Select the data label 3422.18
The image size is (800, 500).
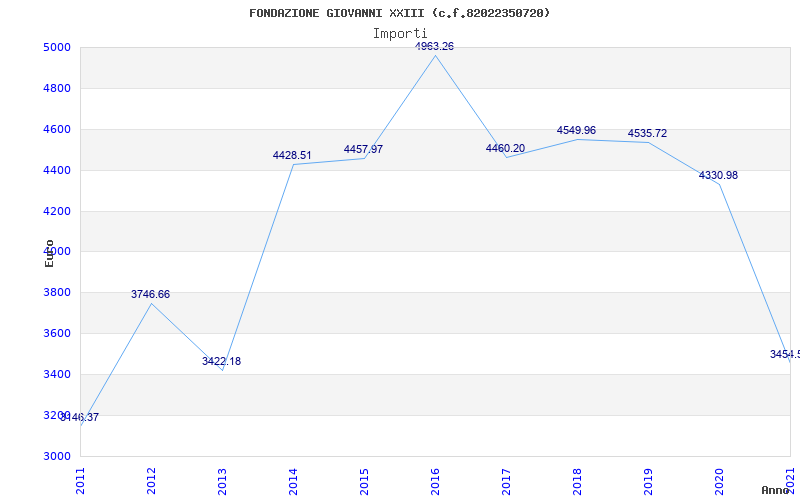[221, 361]
